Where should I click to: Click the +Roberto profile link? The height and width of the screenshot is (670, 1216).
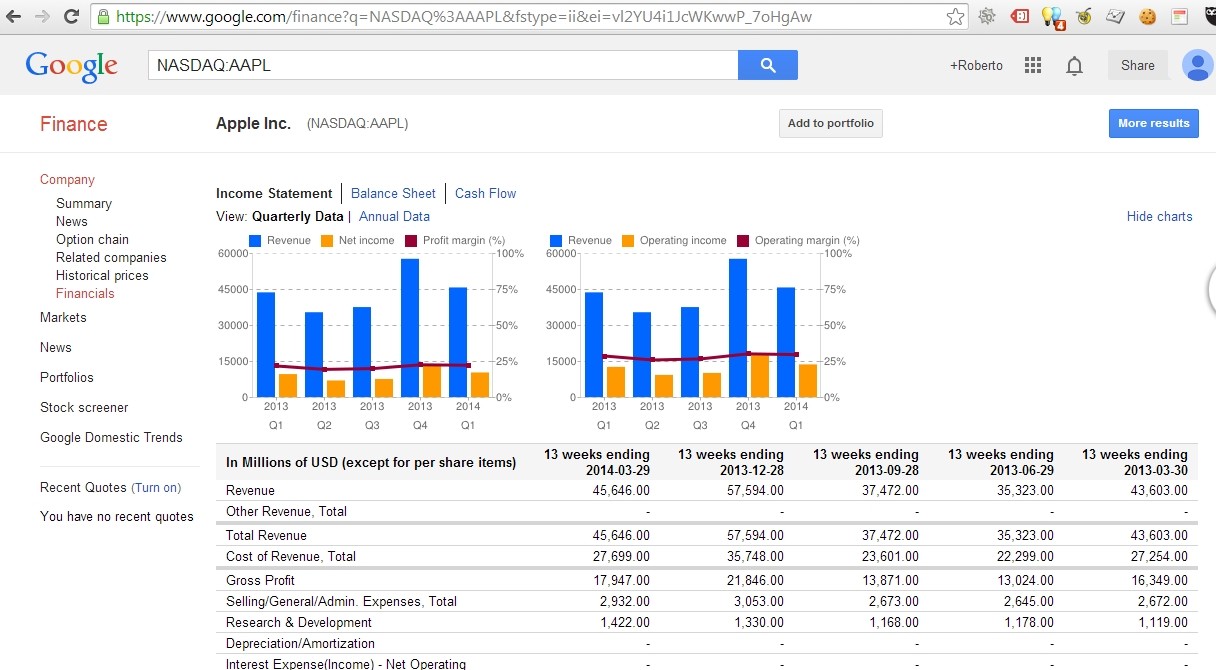(976, 66)
